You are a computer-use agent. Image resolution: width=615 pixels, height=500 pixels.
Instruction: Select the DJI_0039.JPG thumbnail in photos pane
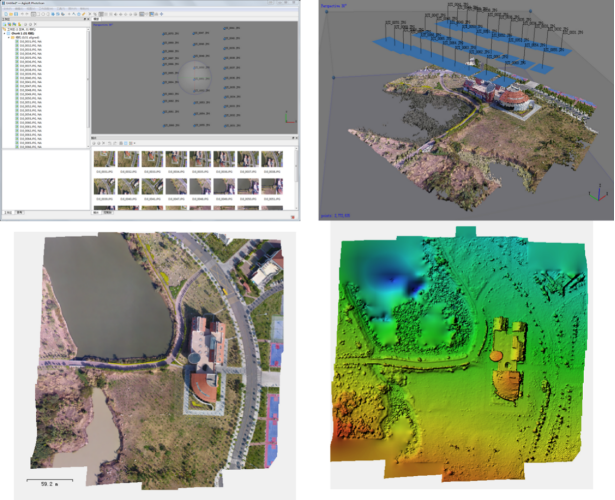104,186
